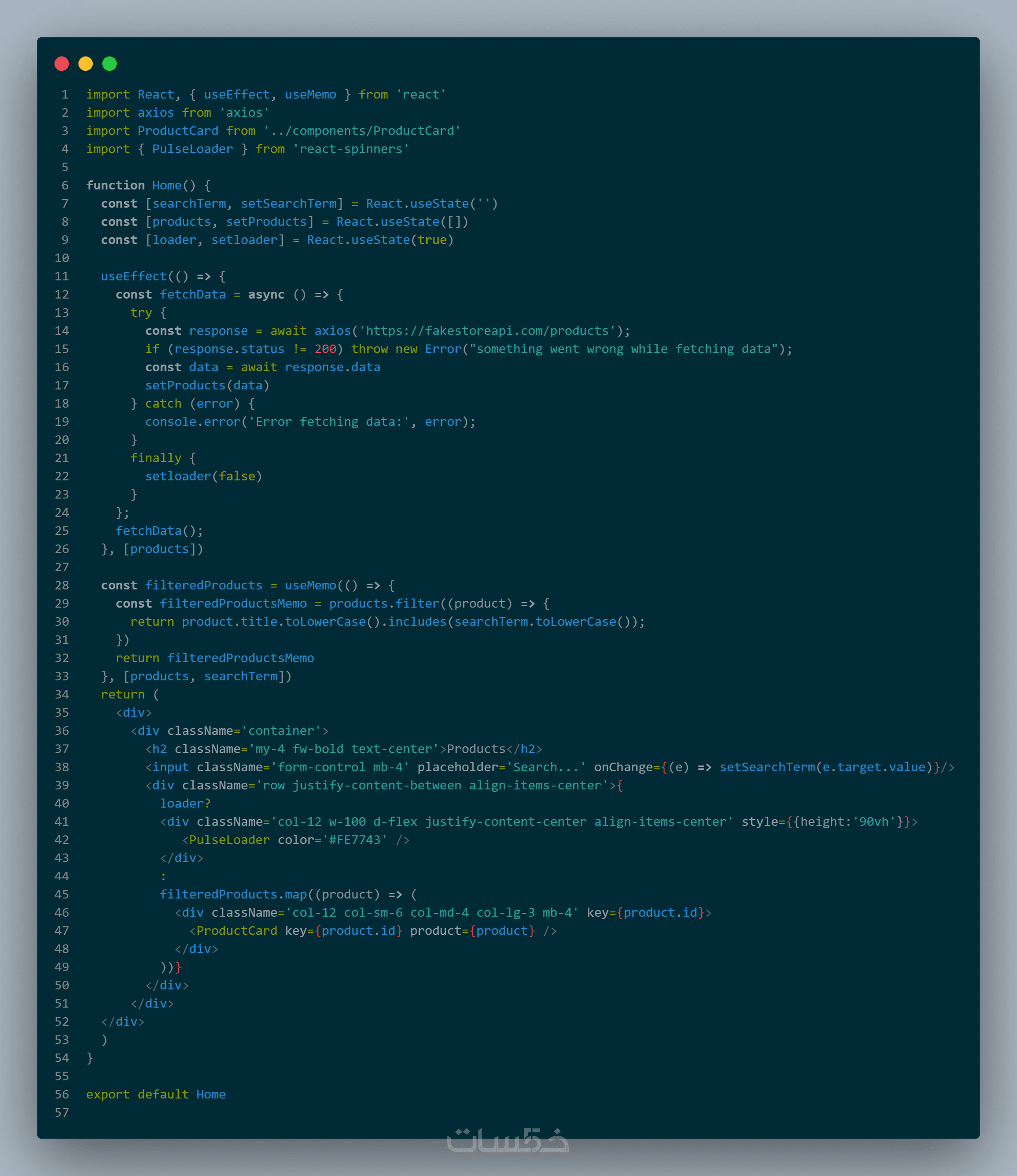Viewport: 1017px width, 1176px height.
Task: Click the '#FE7743' color value text
Action: click(354, 840)
